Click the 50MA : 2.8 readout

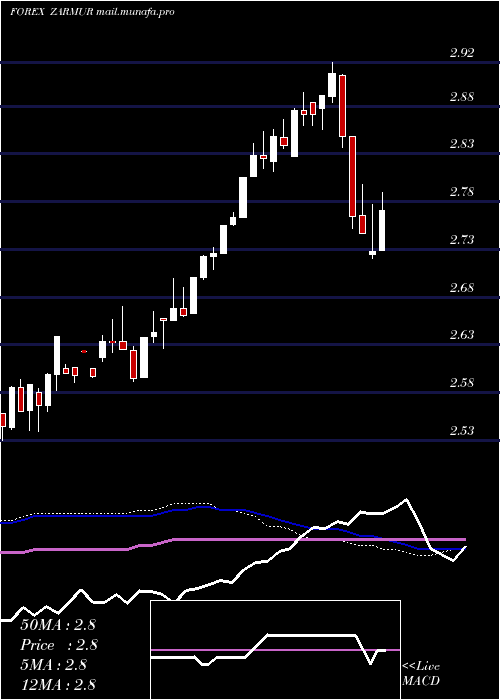click(x=58, y=625)
